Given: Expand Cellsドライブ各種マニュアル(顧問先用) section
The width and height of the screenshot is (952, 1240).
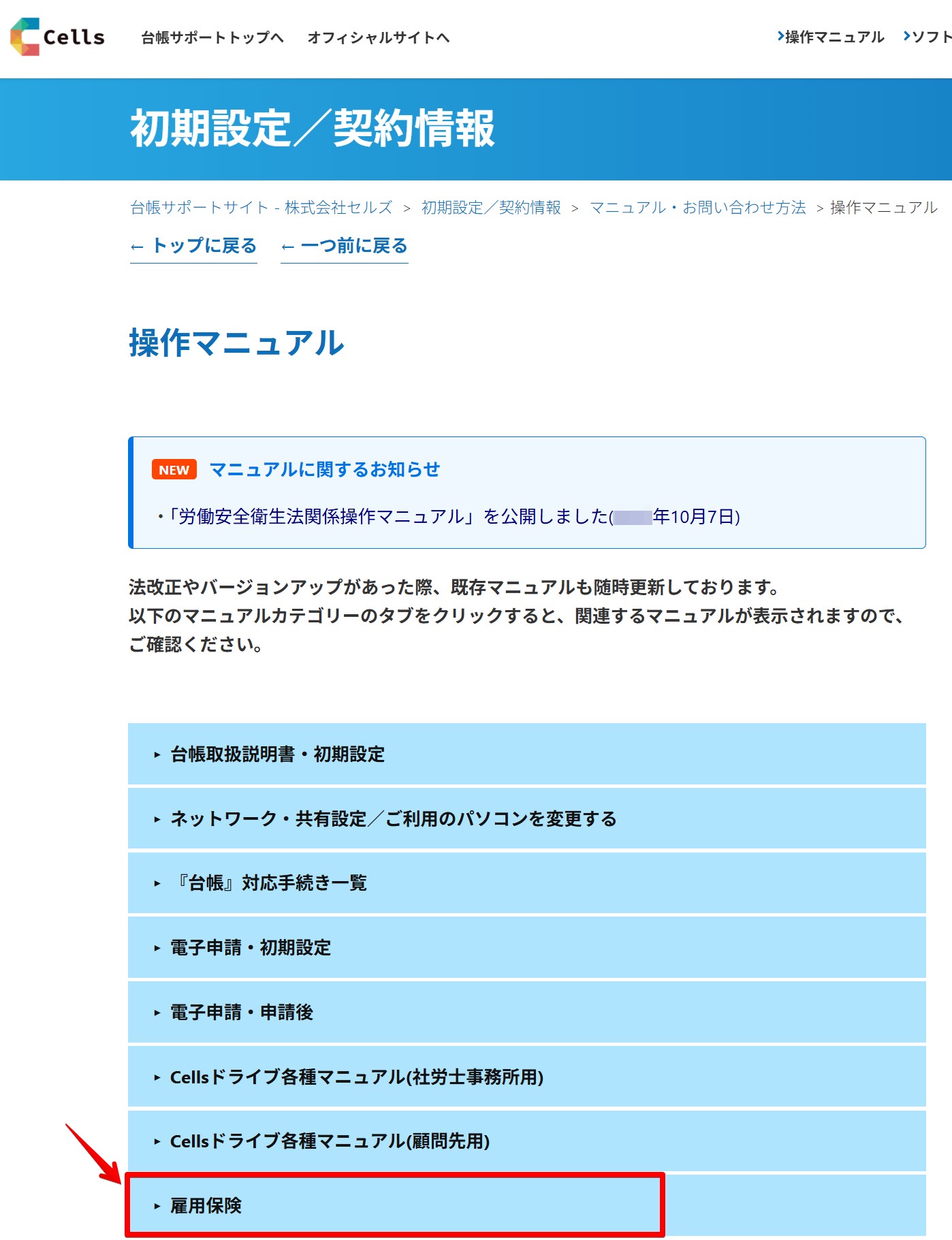Looking at the screenshot, I should 527,1141.
